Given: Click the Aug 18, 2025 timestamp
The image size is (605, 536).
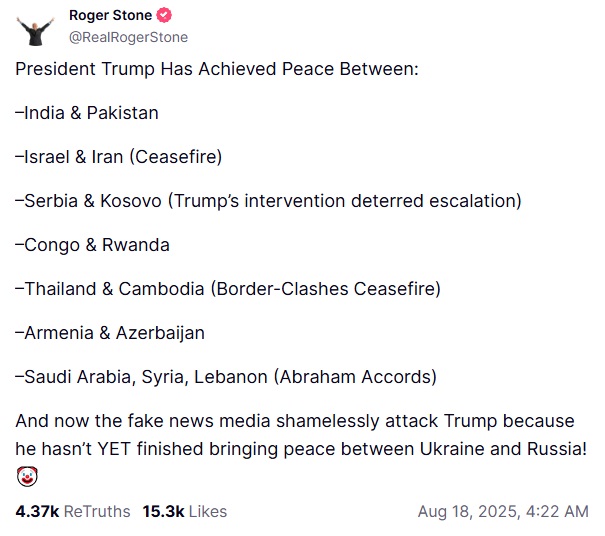Looking at the screenshot, I should click(502, 511).
